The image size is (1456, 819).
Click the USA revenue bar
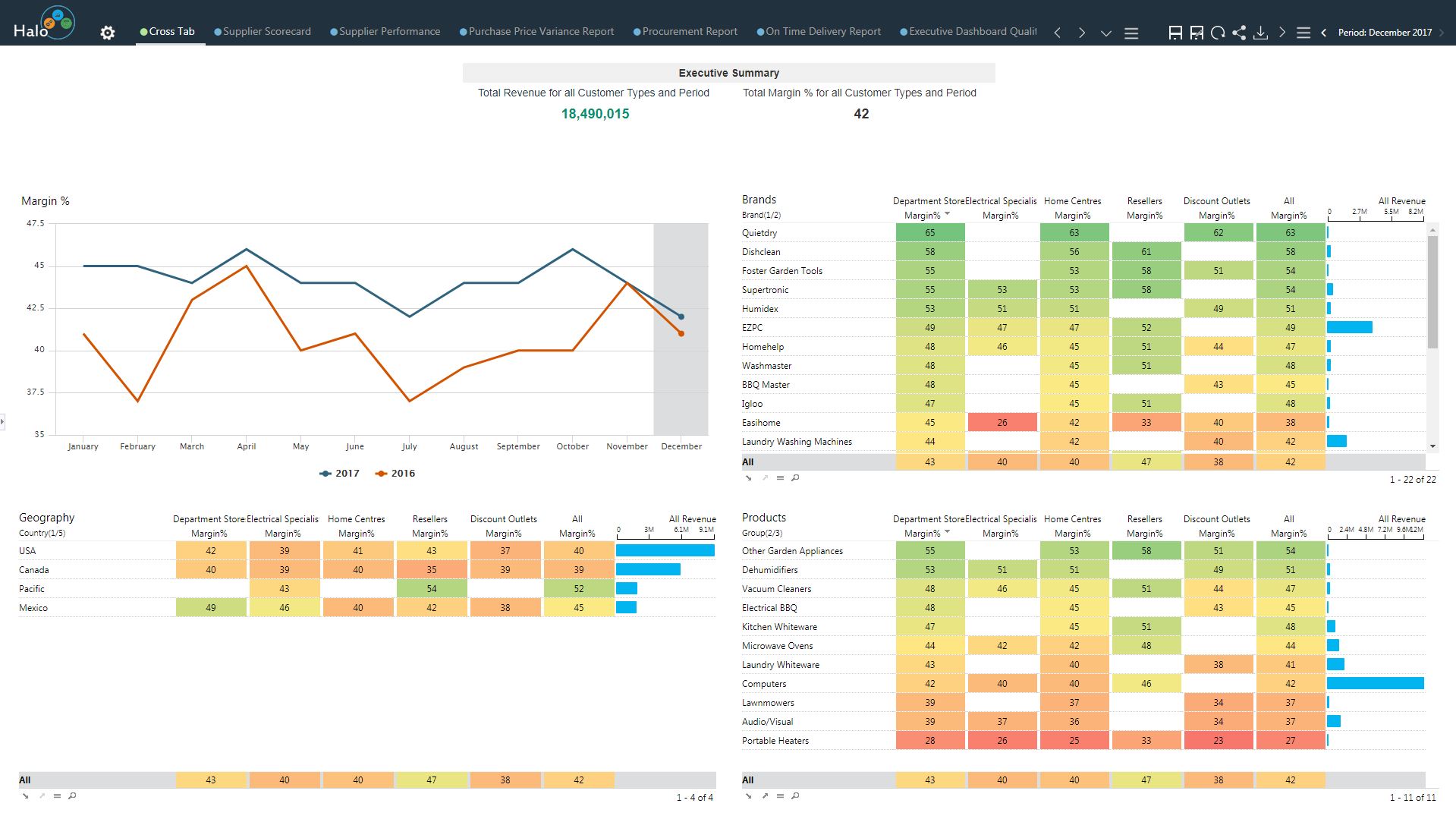665,551
